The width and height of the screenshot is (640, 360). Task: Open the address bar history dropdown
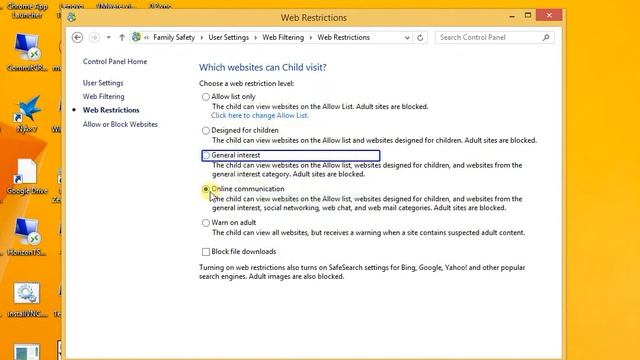407,38
